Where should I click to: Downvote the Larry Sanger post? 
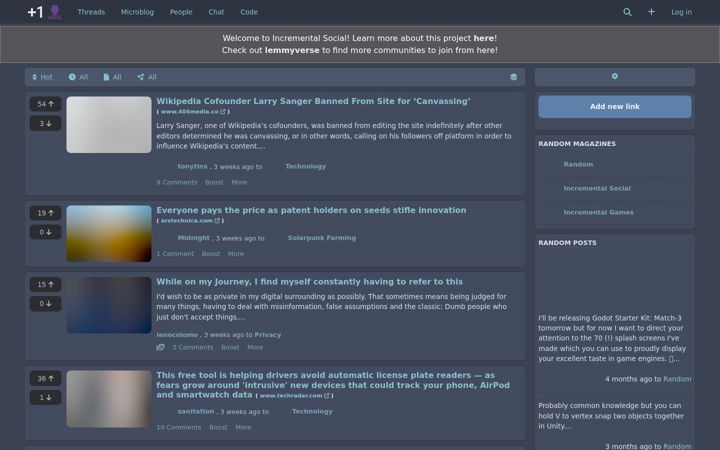(45, 124)
